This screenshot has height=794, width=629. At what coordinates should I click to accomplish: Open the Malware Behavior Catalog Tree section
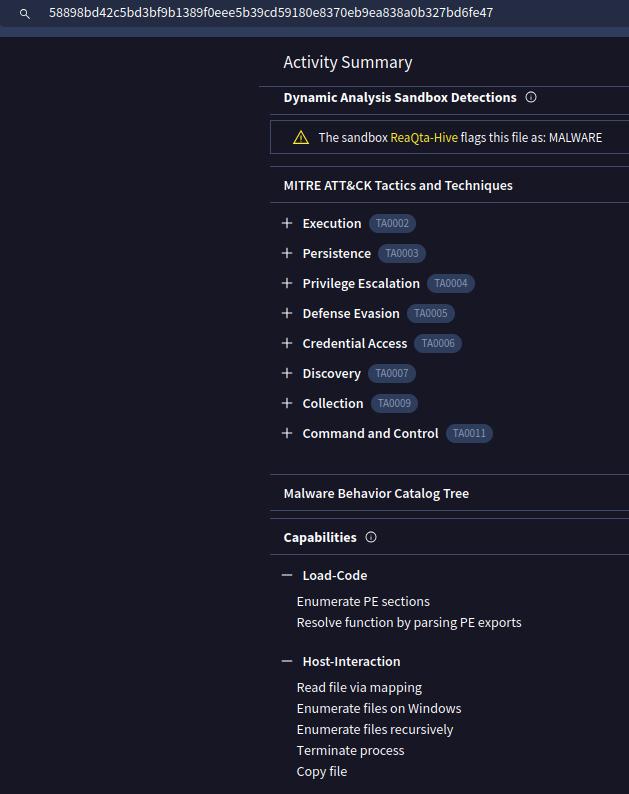point(376,493)
